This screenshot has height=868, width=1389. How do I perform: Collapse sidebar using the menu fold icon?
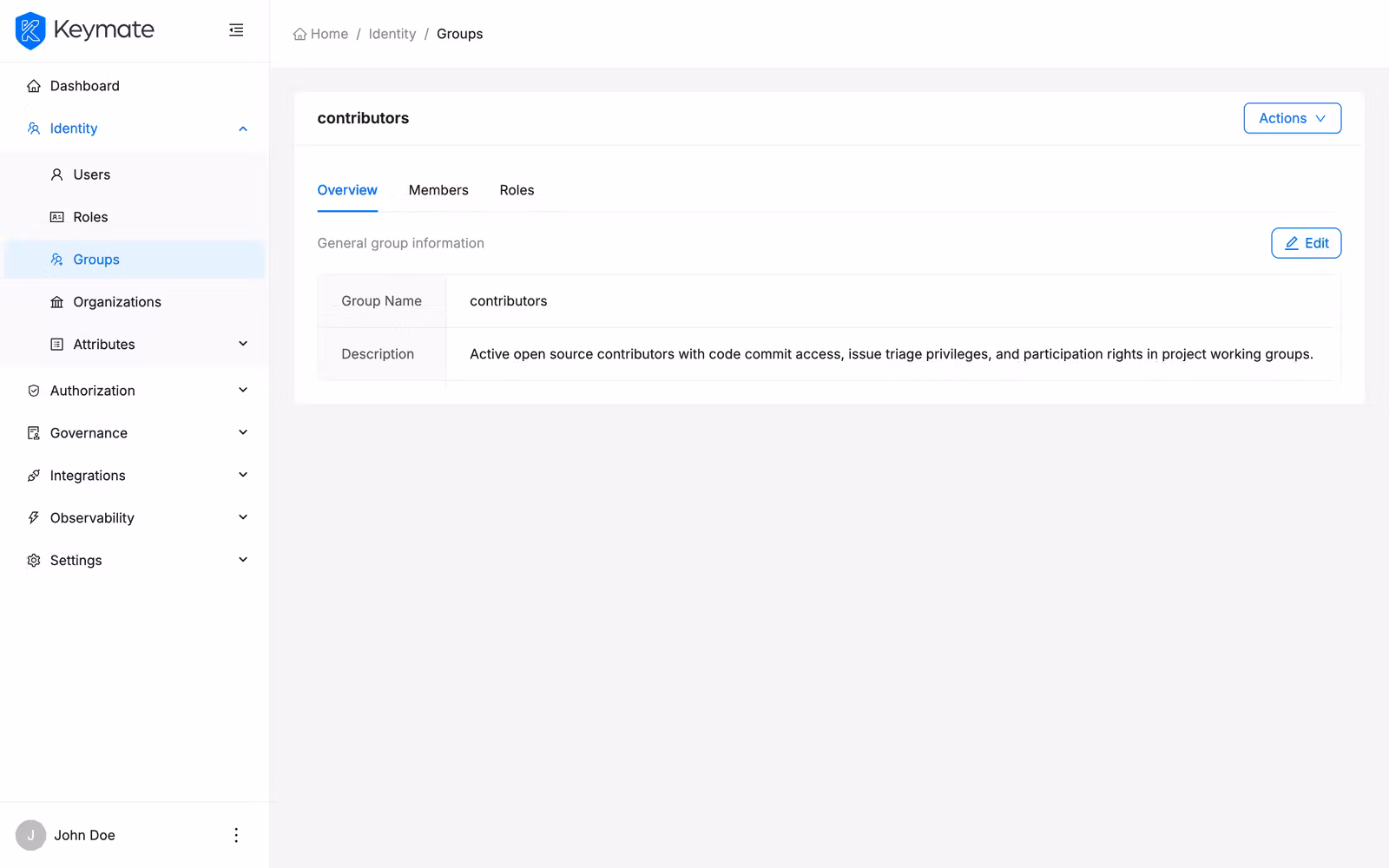click(236, 30)
